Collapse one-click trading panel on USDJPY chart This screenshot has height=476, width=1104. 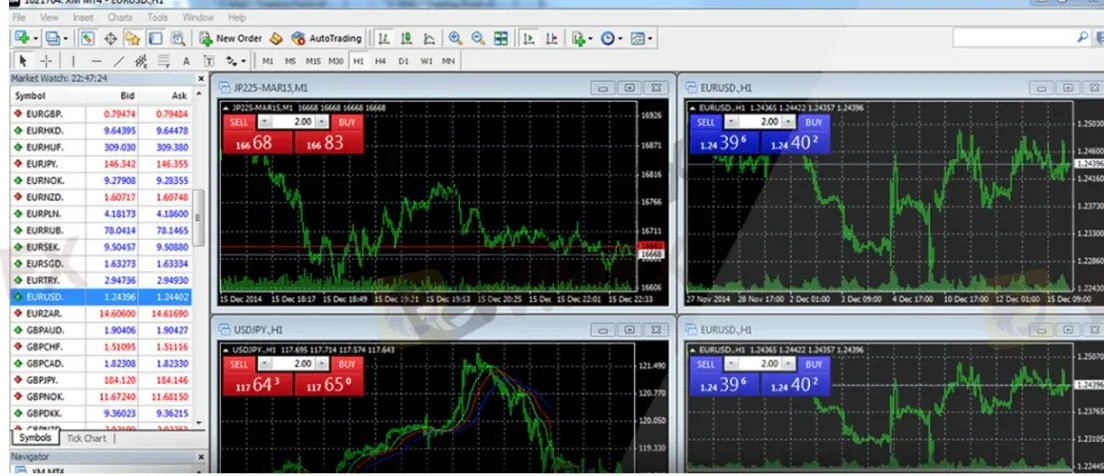pyautogui.click(x=226, y=350)
